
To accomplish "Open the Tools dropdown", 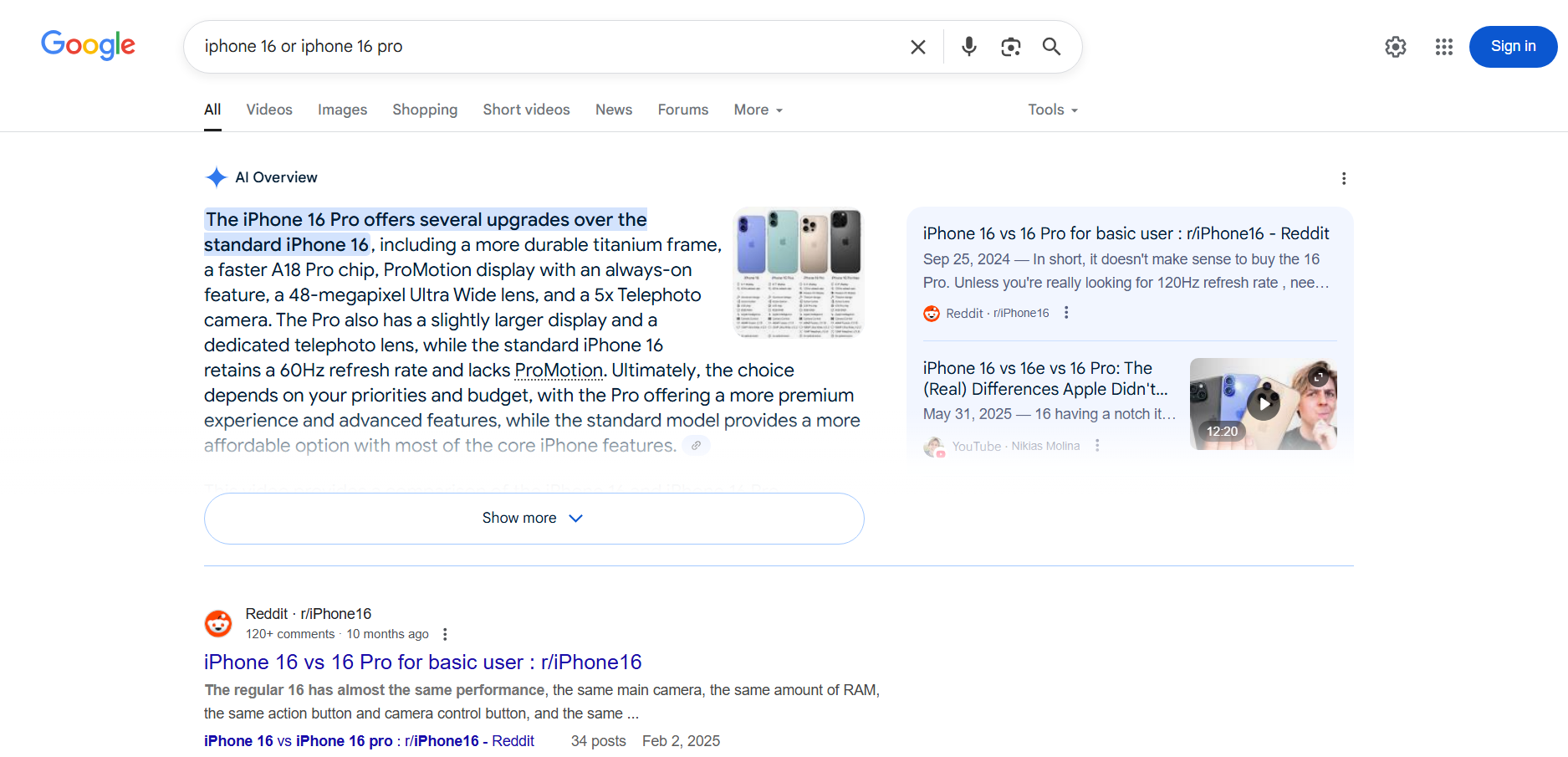I will click(x=1053, y=110).
